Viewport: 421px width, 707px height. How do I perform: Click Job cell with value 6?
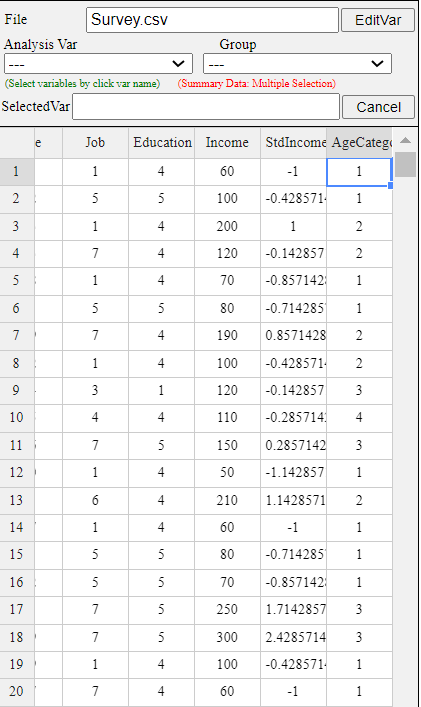coord(95,500)
